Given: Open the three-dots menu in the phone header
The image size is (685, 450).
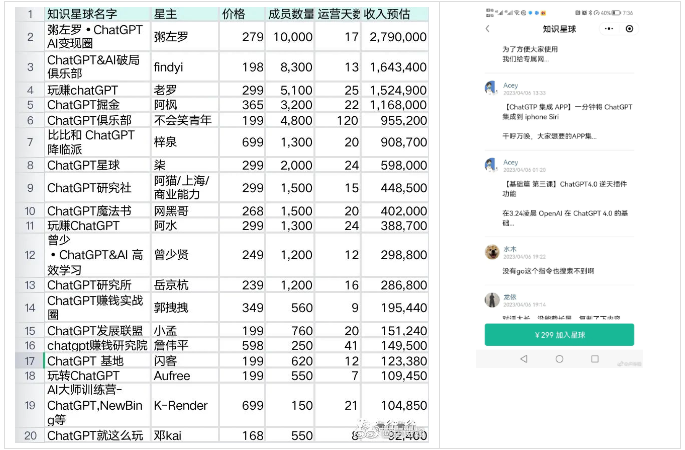Looking at the screenshot, I should 609,29.
